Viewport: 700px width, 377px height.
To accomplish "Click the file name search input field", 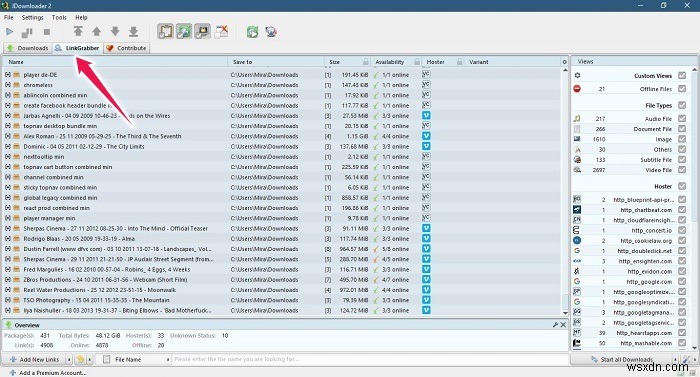I will click(370, 359).
